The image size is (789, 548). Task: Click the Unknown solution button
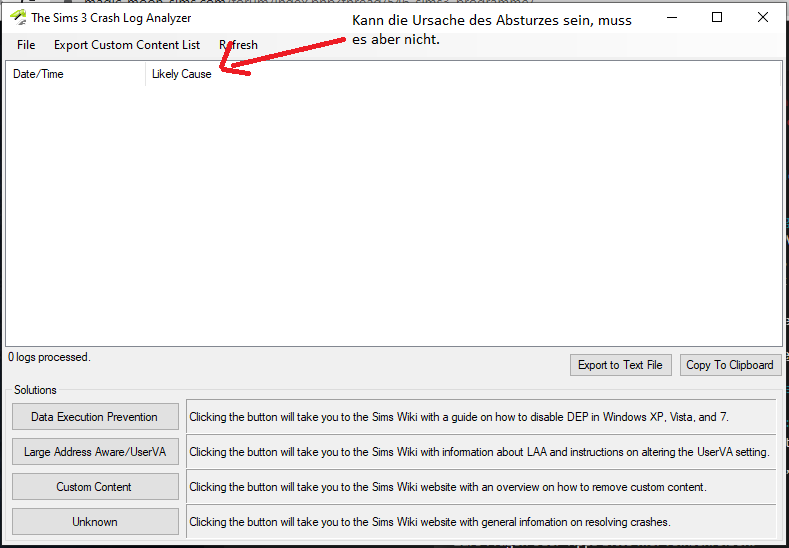[x=95, y=522]
